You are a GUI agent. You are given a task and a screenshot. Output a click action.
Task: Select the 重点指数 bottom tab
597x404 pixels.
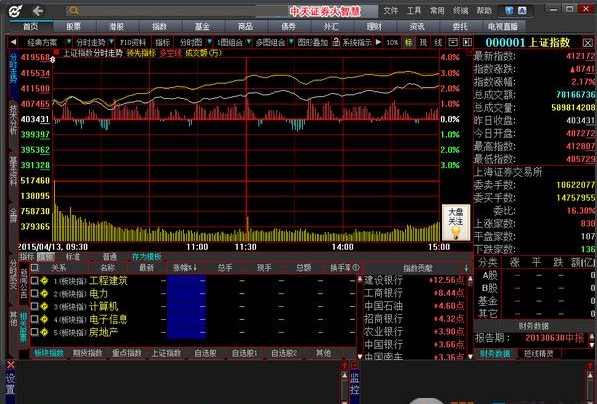[x=127, y=353]
